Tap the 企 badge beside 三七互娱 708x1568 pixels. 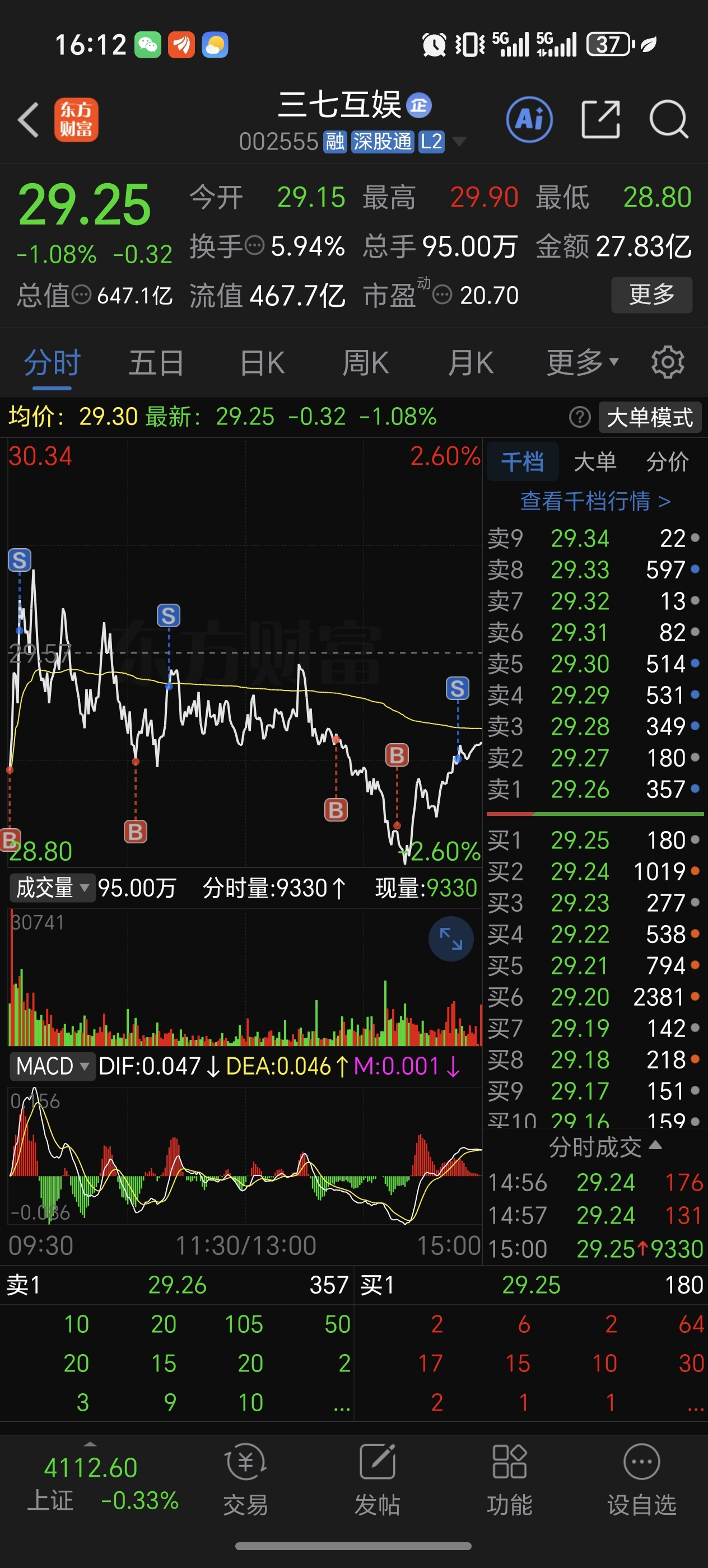(x=419, y=105)
